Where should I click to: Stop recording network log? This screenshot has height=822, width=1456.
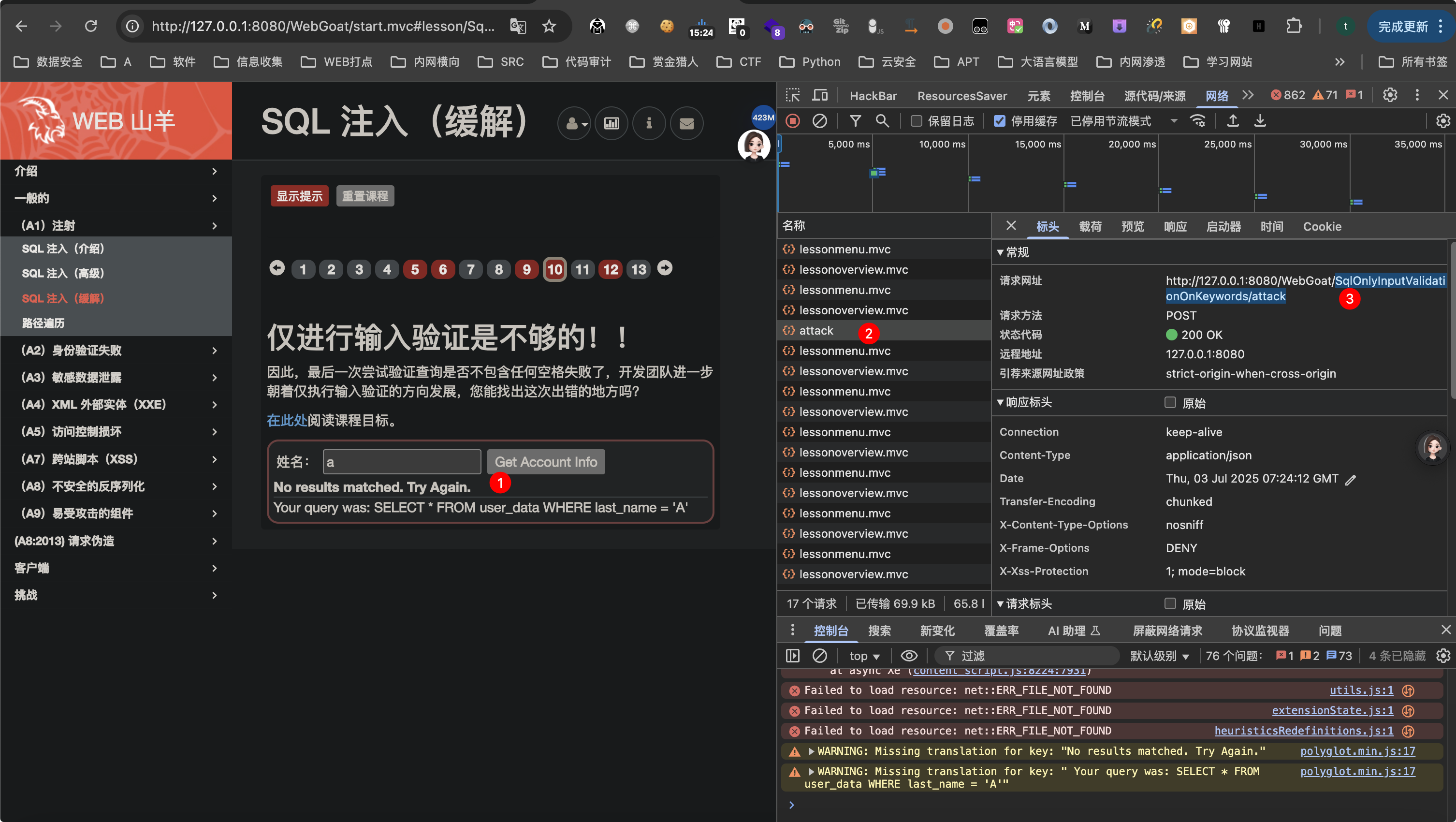793,120
